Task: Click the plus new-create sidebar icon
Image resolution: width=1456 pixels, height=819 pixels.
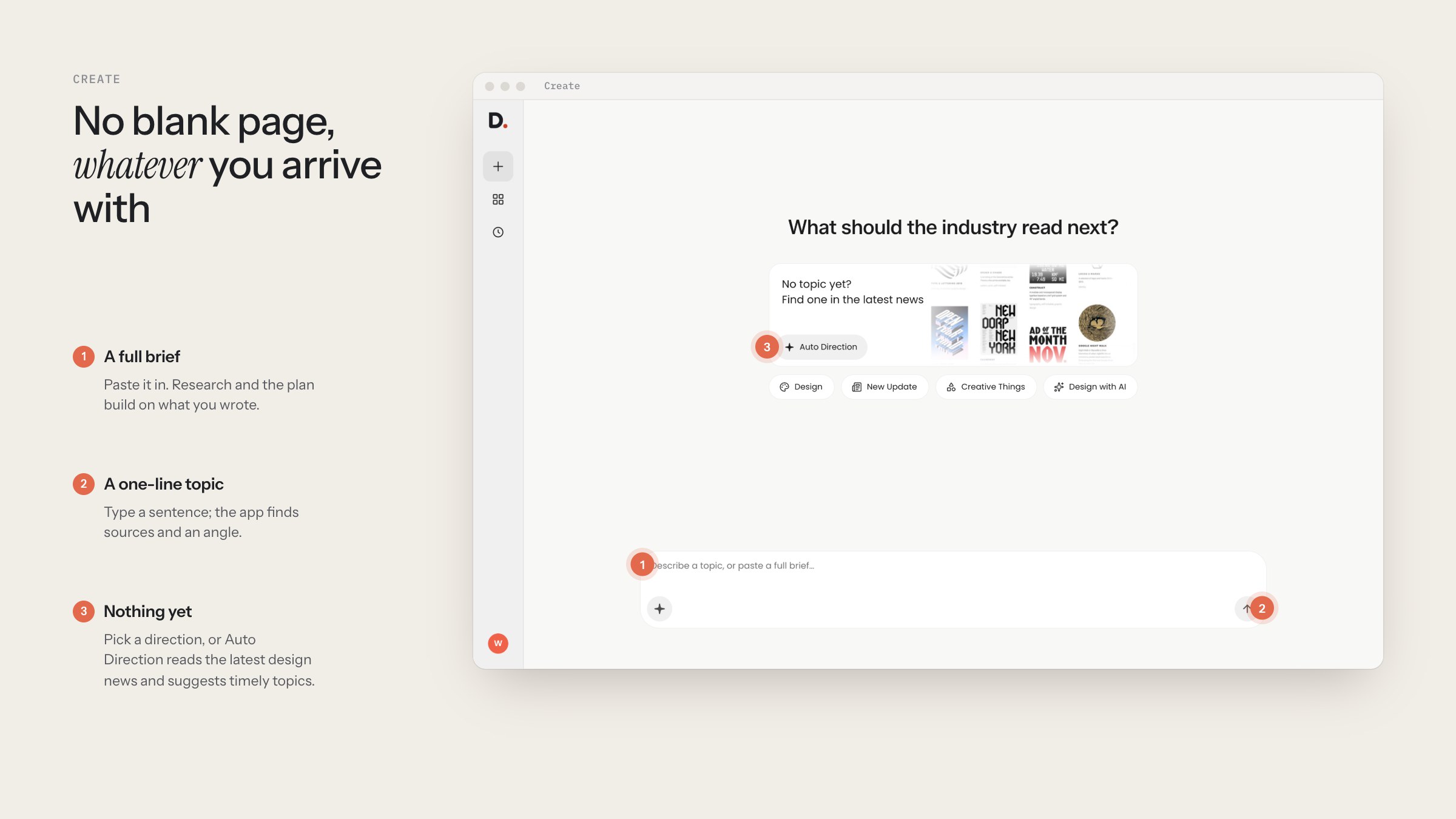Action: [498, 166]
